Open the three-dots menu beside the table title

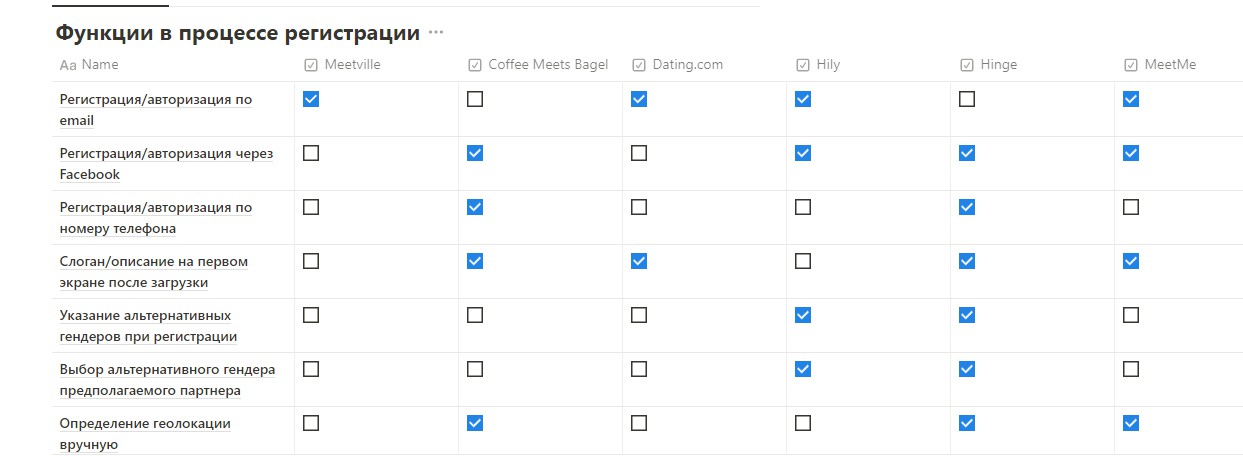point(435,33)
